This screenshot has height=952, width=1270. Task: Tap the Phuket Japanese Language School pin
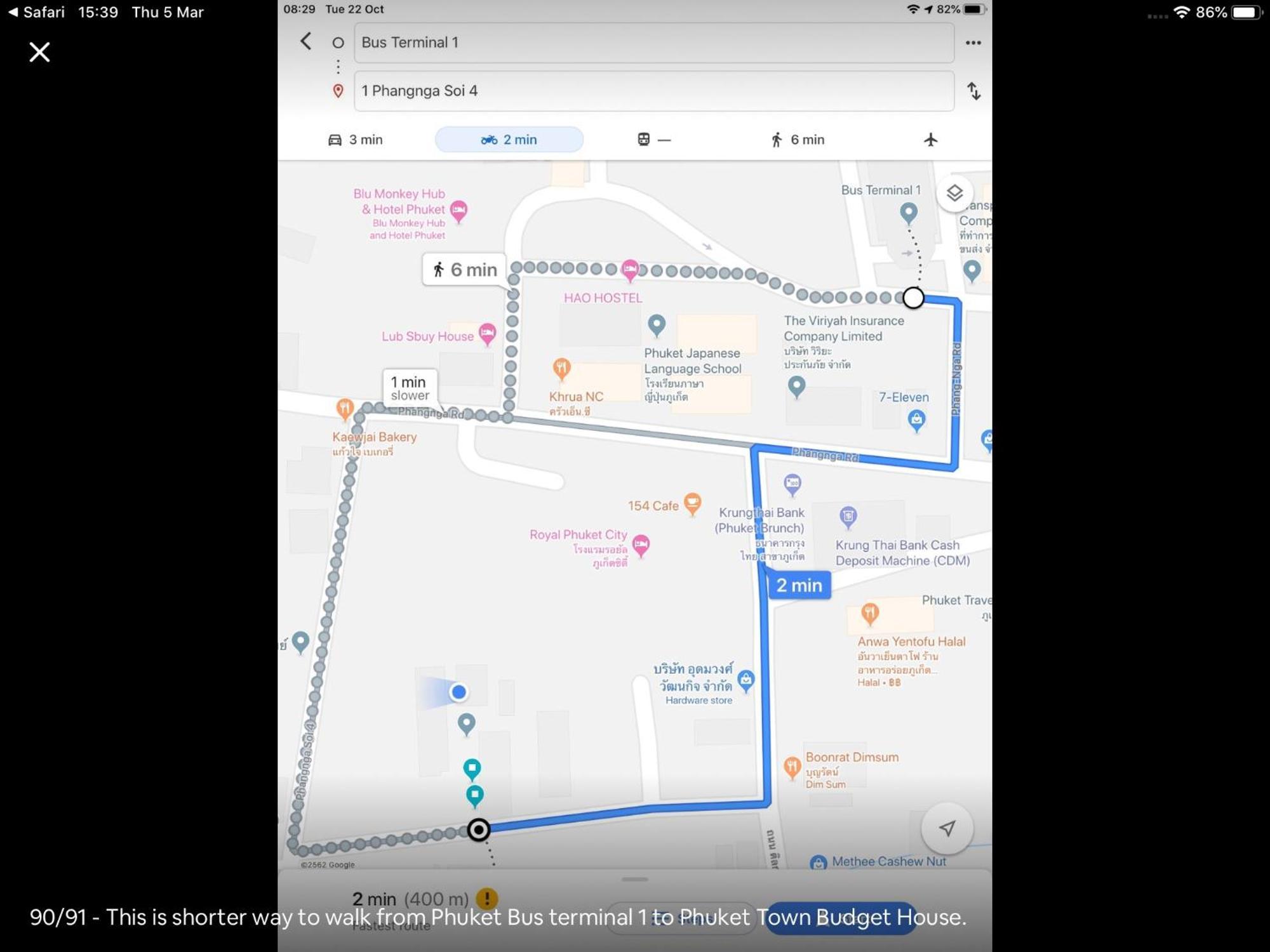pos(657,326)
